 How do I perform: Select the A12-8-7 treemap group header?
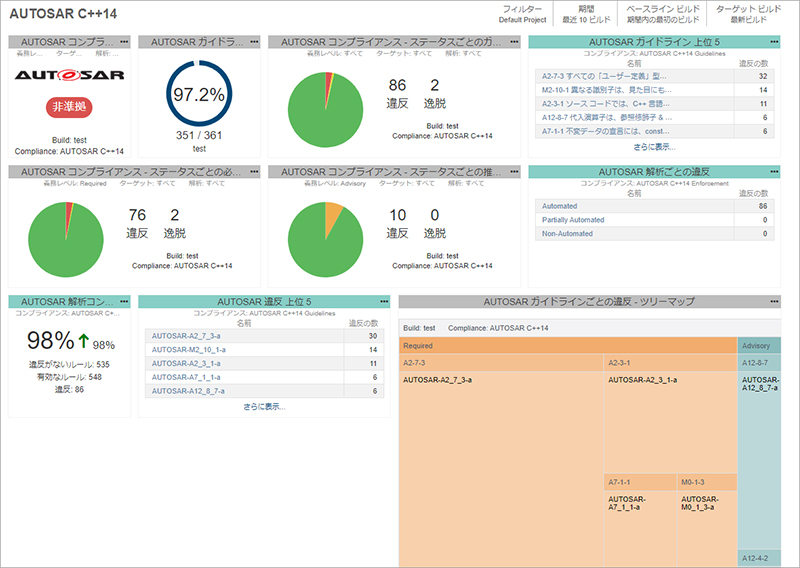point(759,363)
